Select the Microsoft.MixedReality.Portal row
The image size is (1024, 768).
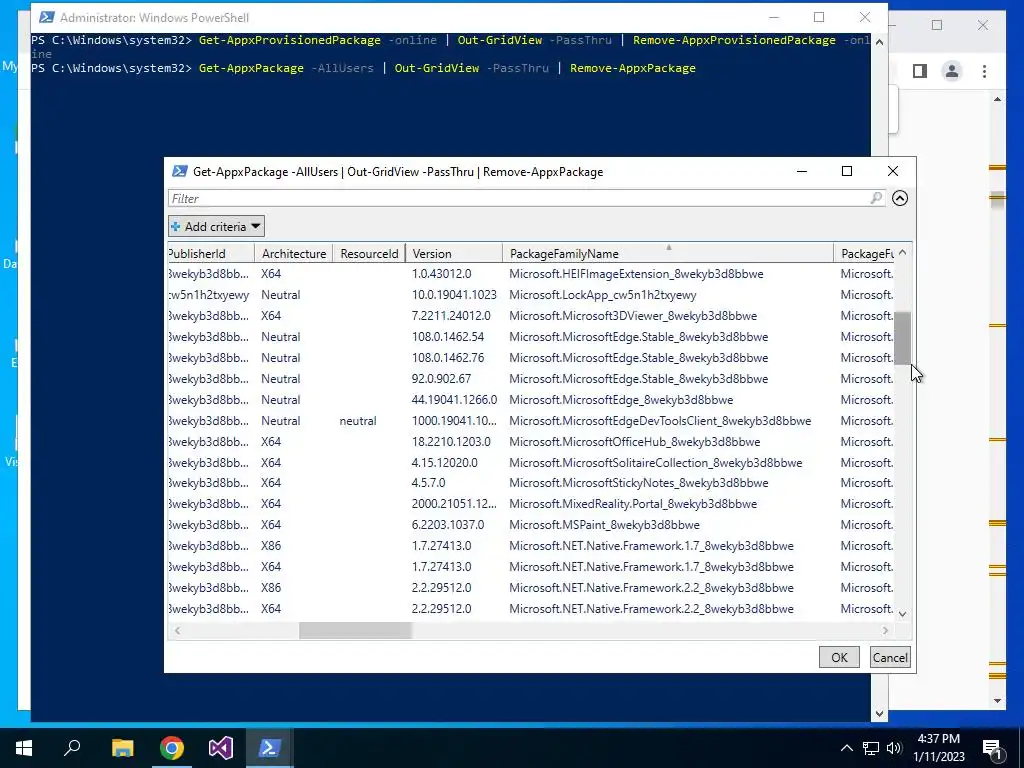click(x=531, y=504)
